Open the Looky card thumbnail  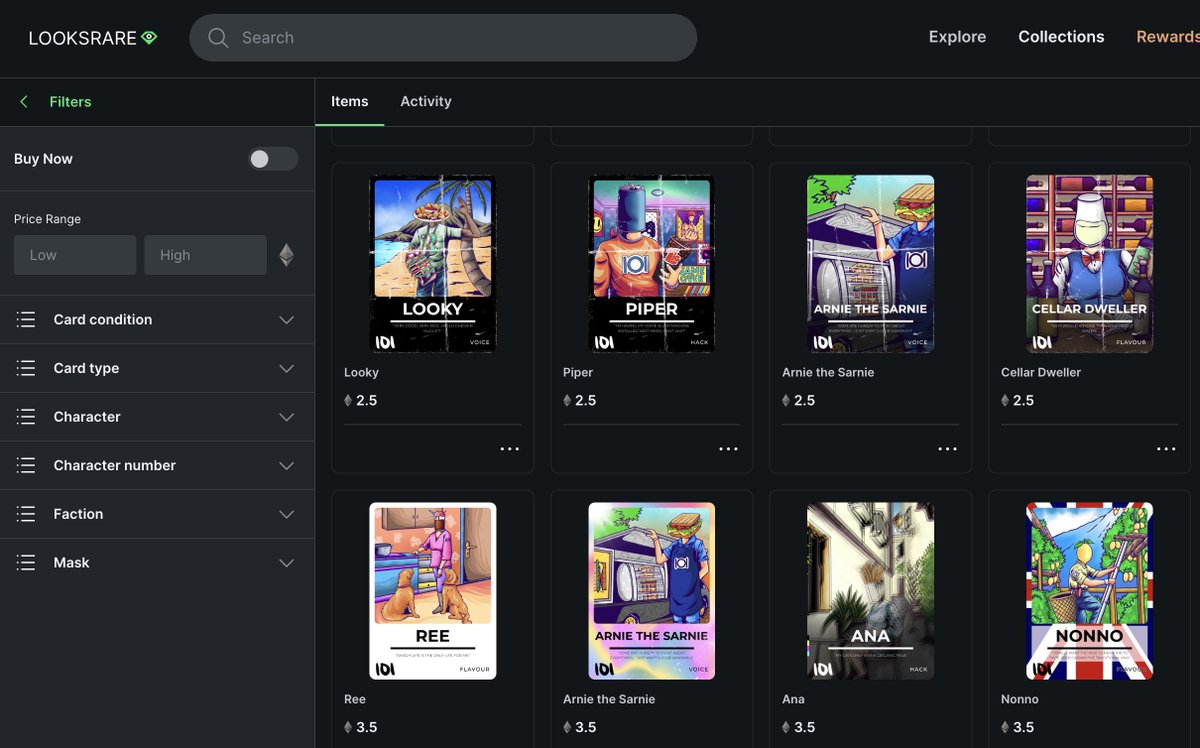(x=433, y=264)
